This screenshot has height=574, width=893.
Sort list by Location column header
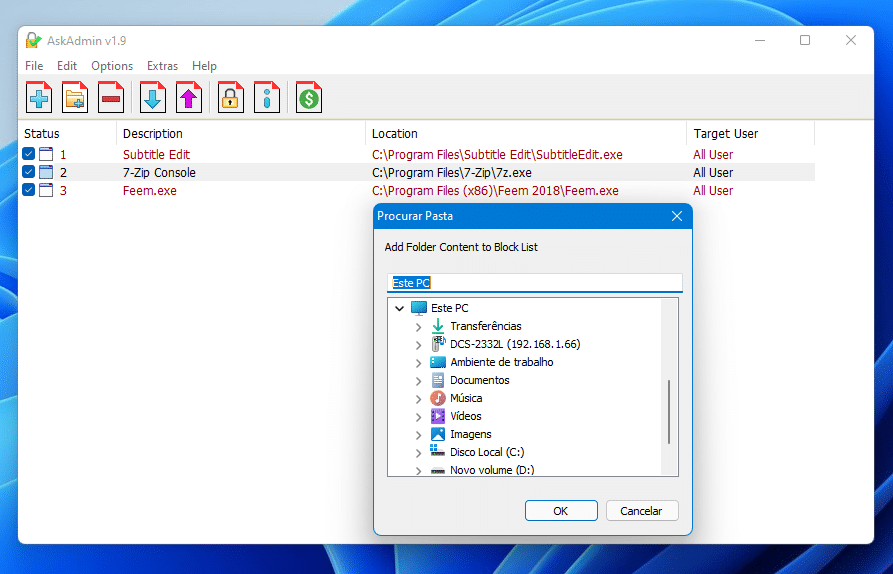point(526,133)
